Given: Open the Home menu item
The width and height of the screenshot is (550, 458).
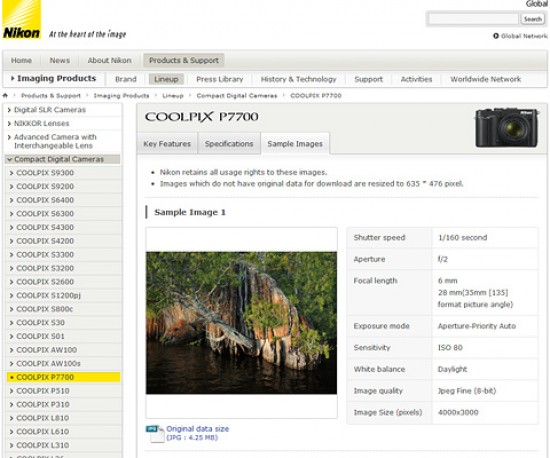Looking at the screenshot, I should [21, 60].
